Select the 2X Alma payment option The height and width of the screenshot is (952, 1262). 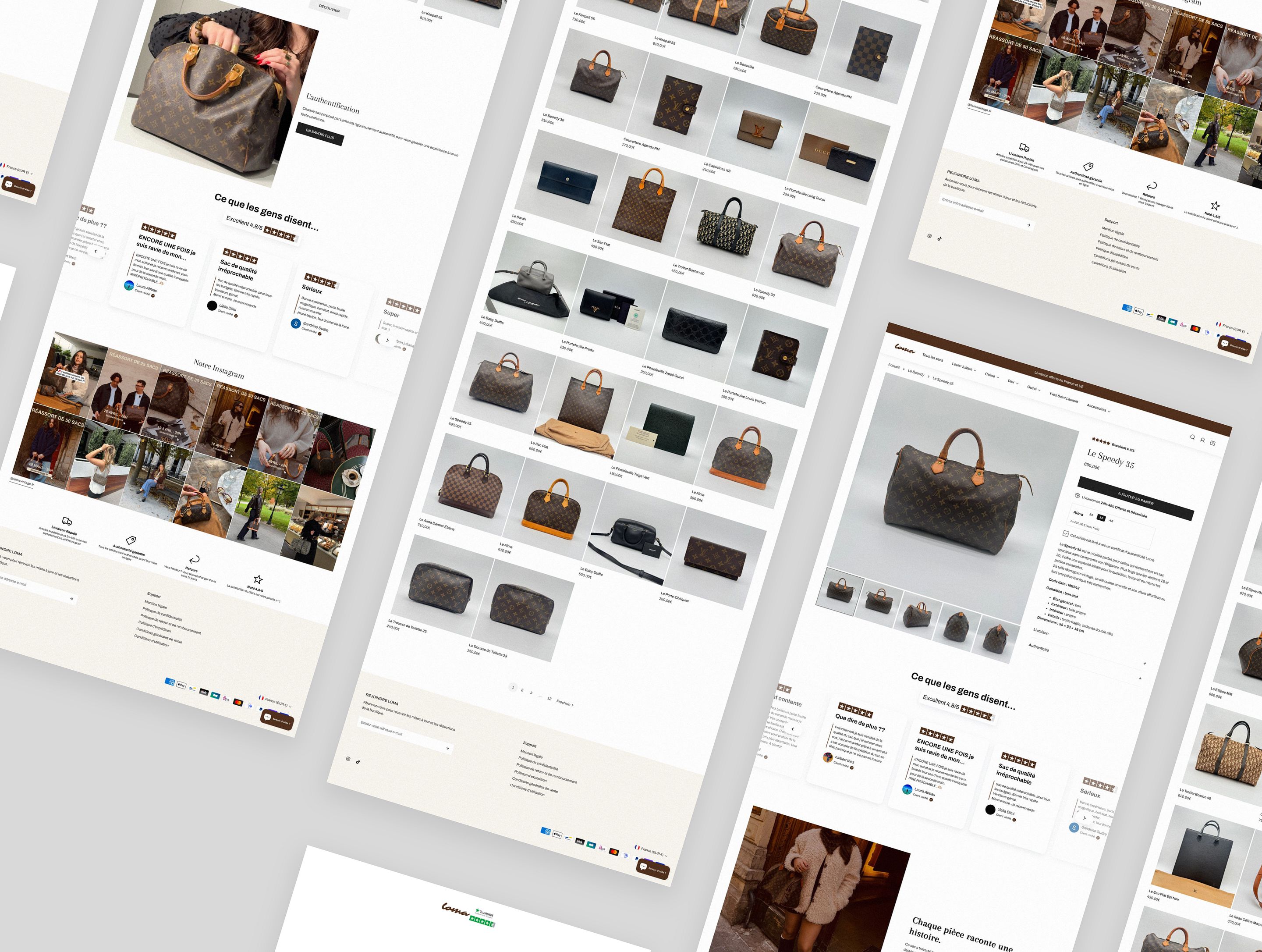click(1091, 515)
